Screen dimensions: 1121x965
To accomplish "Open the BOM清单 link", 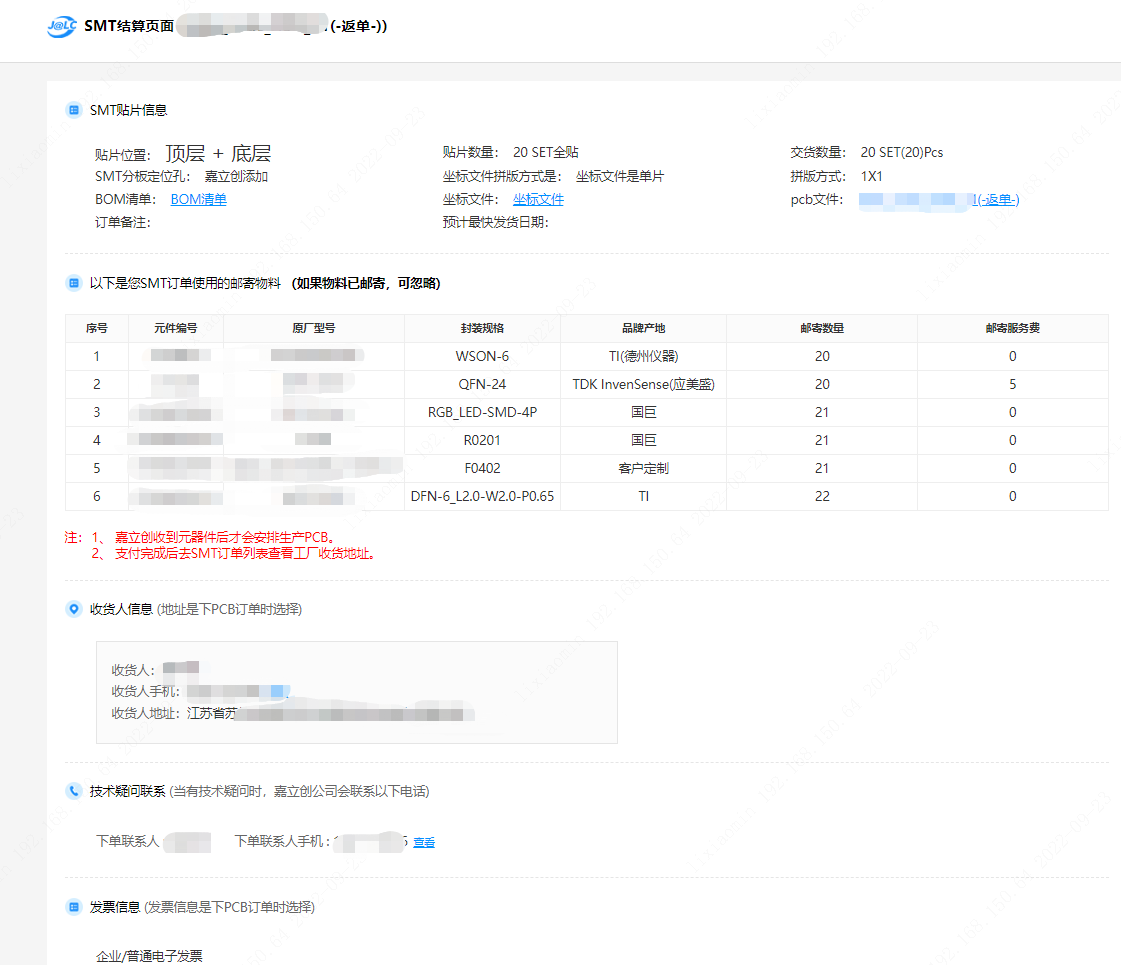I will 198,199.
